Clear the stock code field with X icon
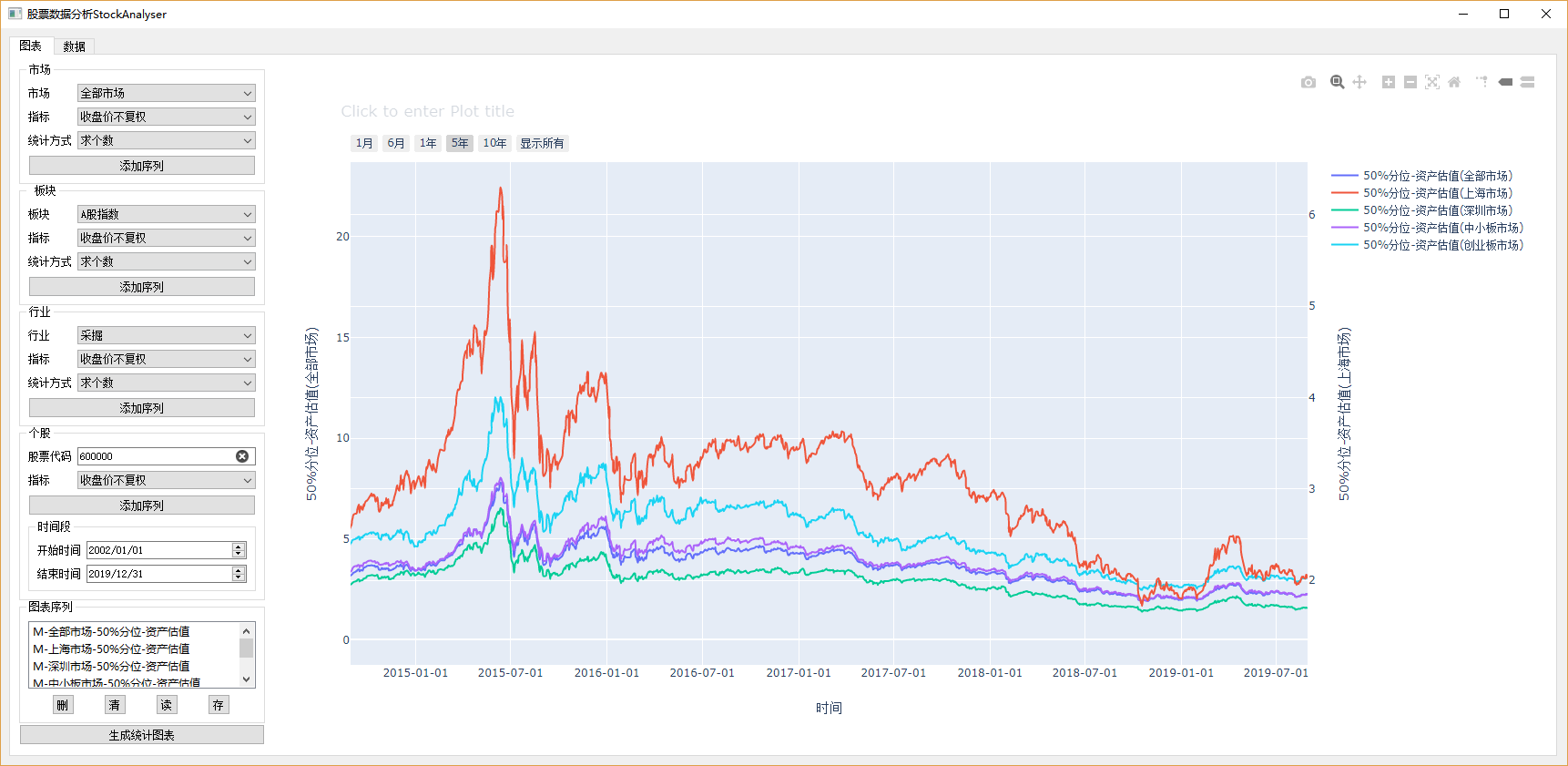This screenshot has height=766, width=1568. click(242, 456)
